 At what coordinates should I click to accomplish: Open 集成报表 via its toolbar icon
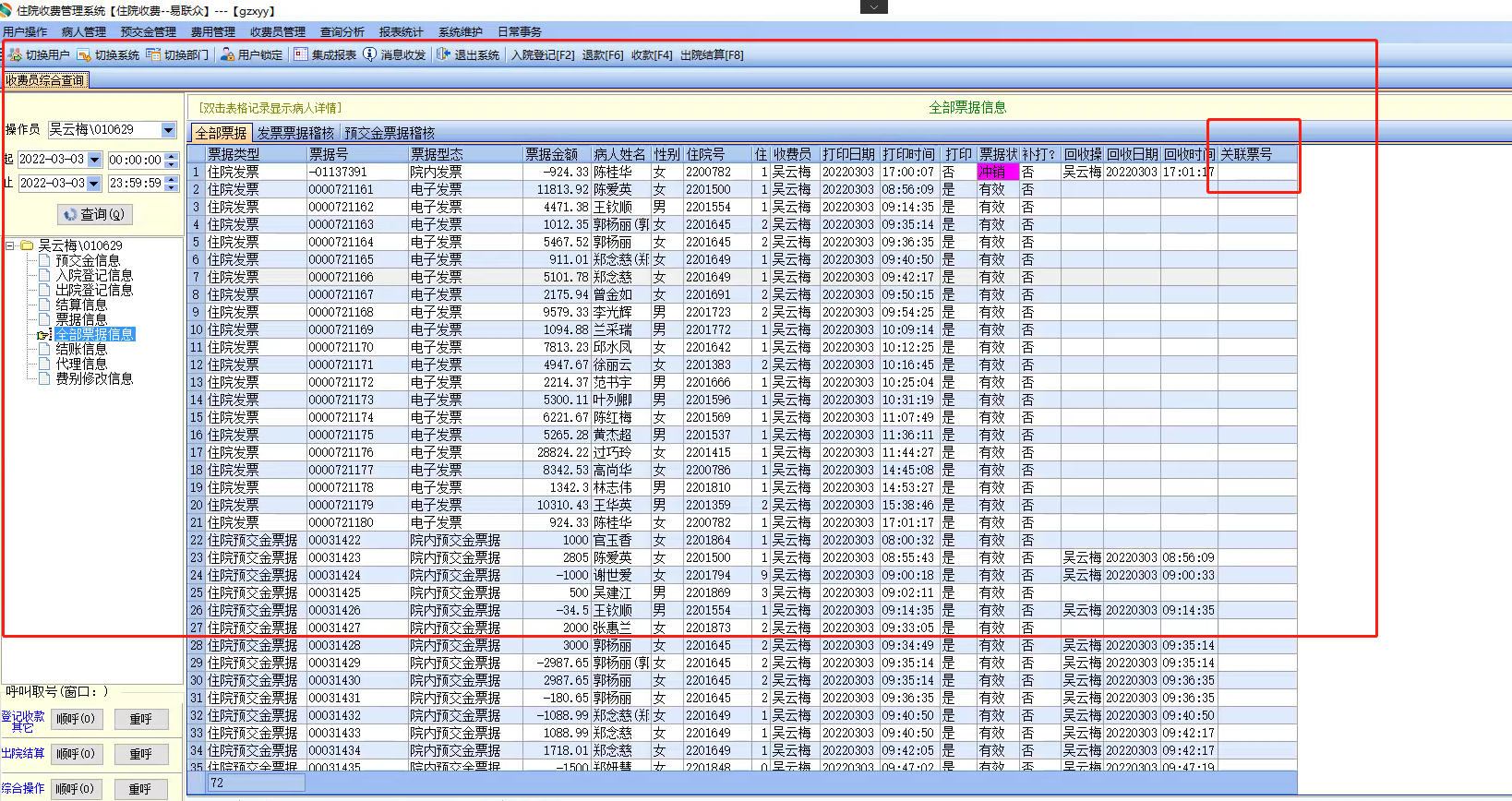pyautogui.click(x=301, y=54)
